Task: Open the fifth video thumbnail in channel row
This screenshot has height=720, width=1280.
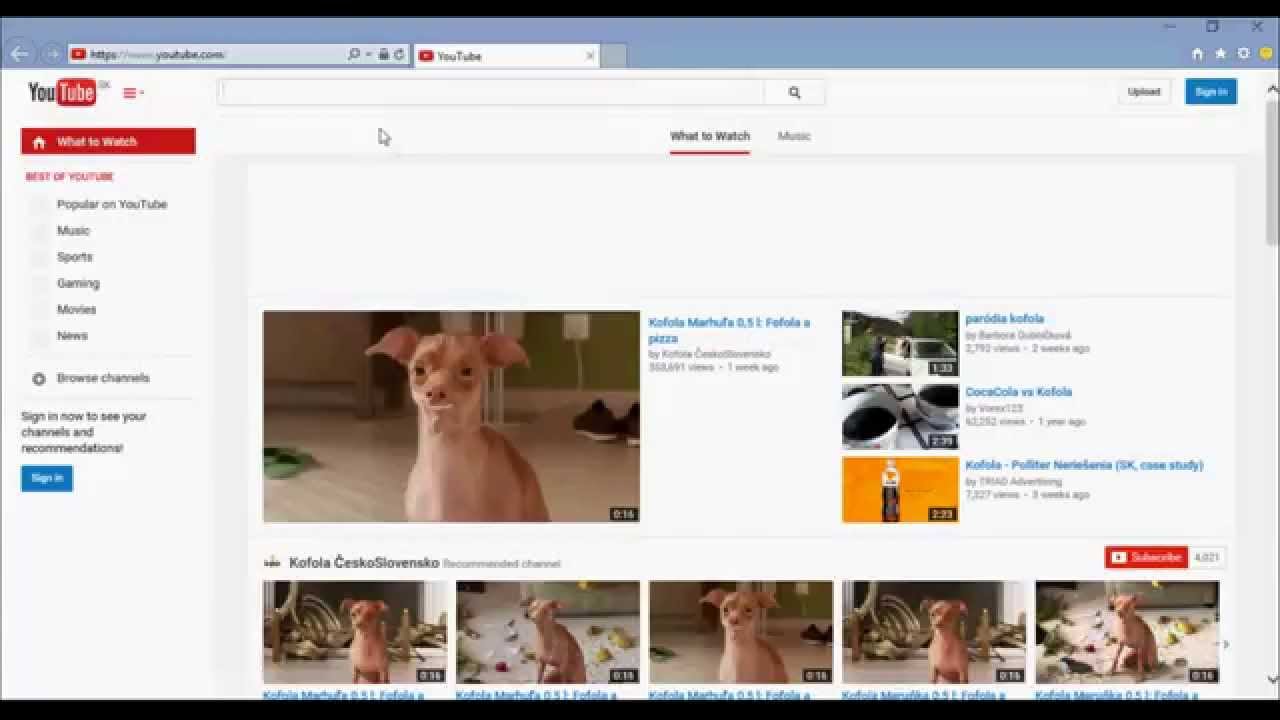Action: 1127,632
